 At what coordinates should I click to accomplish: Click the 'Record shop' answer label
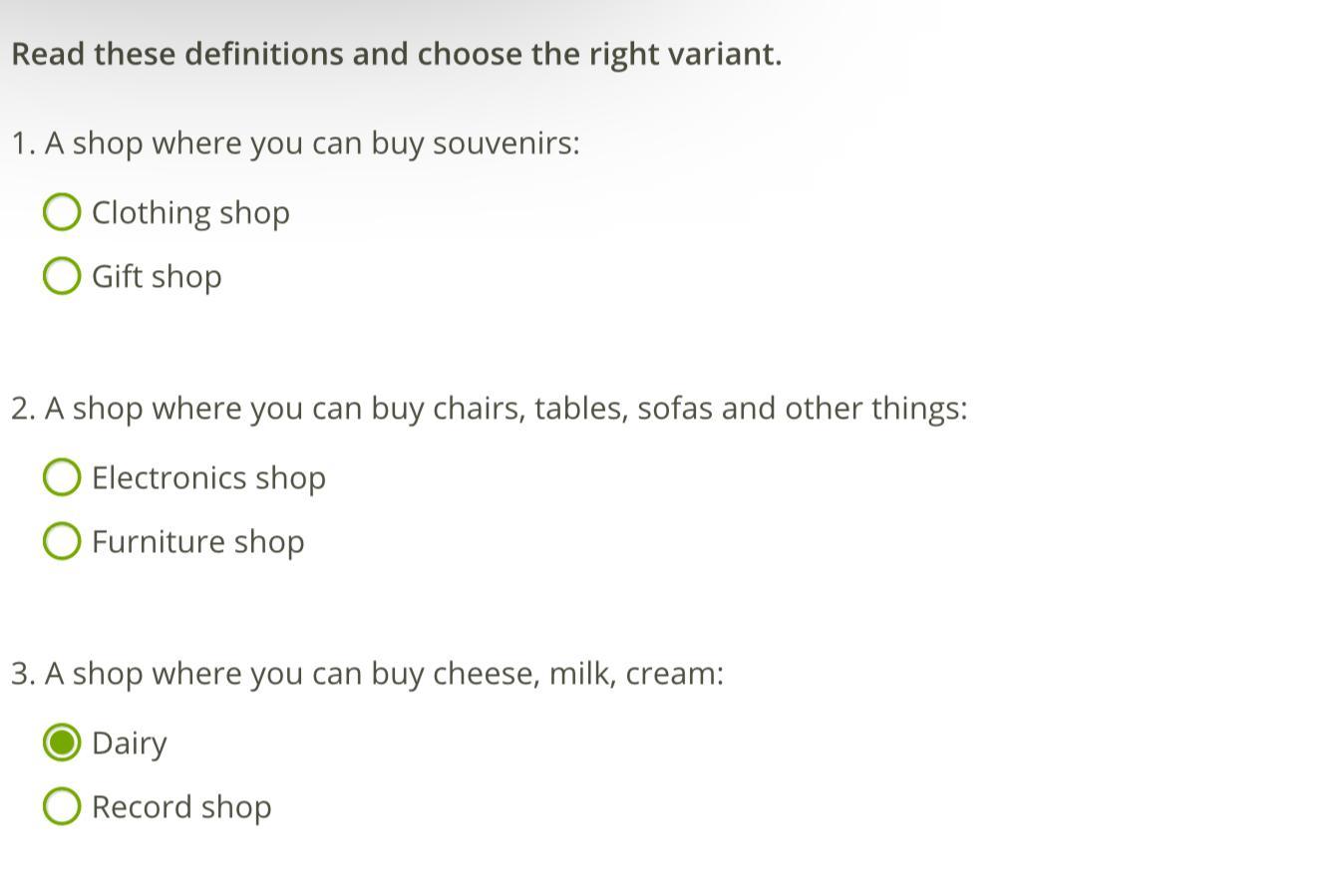click(x=181, y=806)
